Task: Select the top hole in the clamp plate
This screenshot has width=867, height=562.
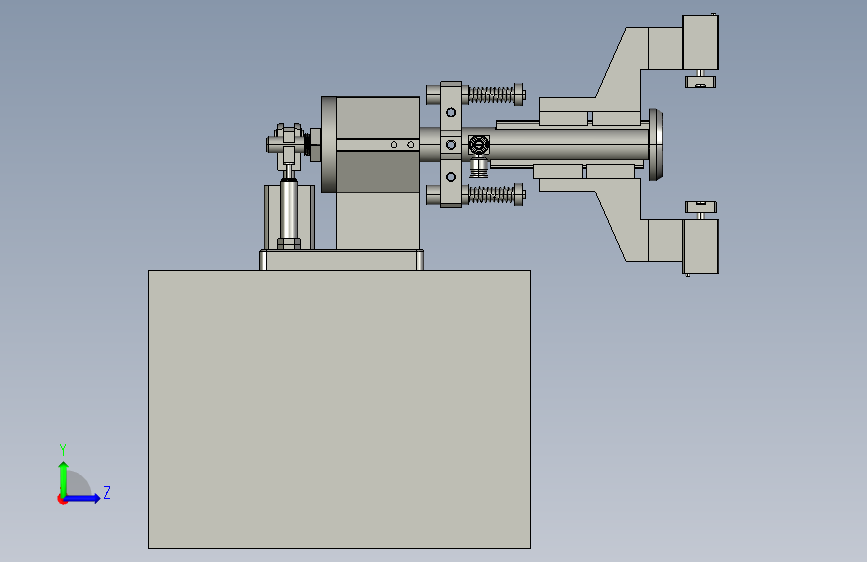Action: (x=451, y=112)
